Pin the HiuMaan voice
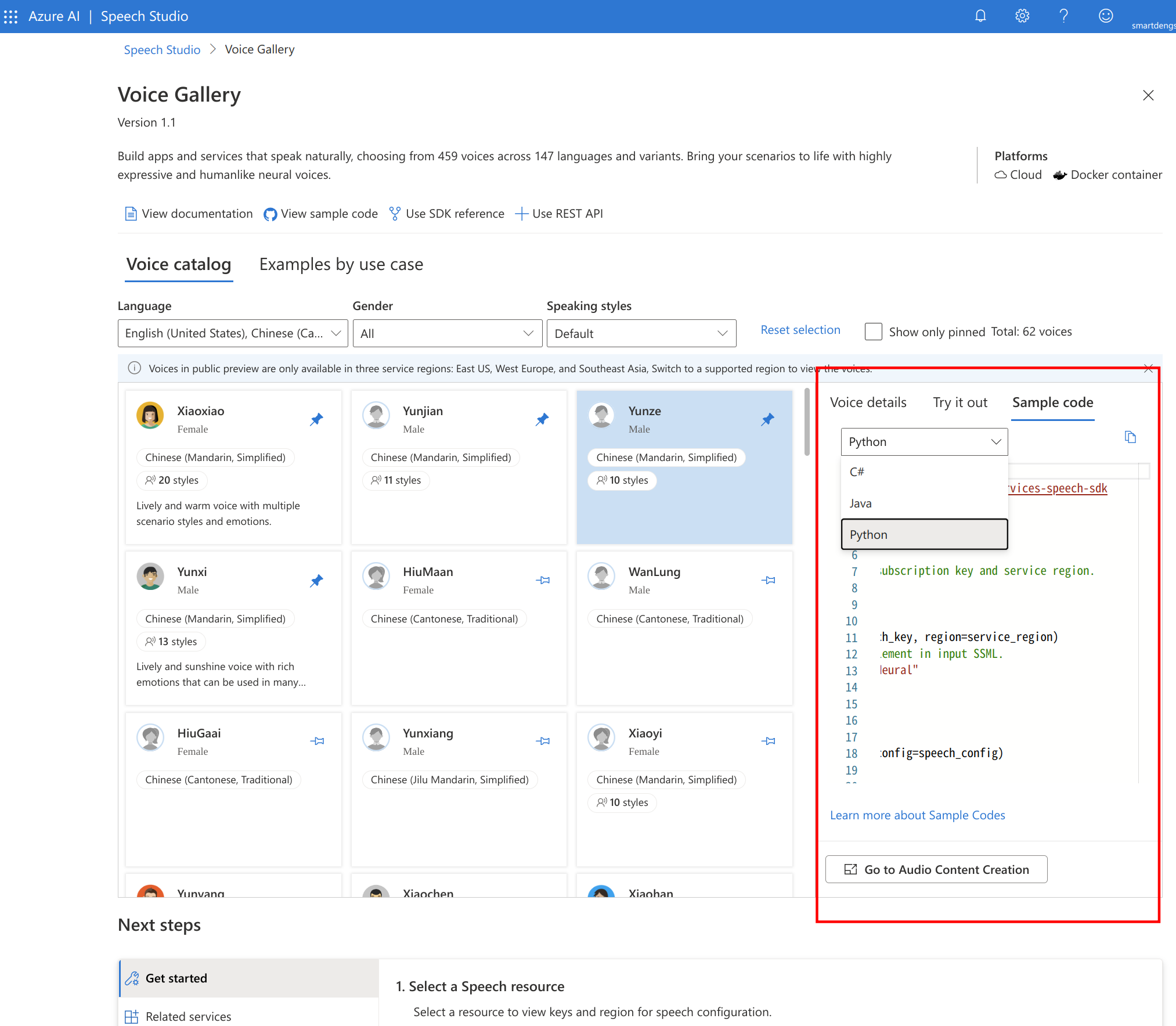Viewport: 1176px width, 1026px height. [x=543, y=580]
